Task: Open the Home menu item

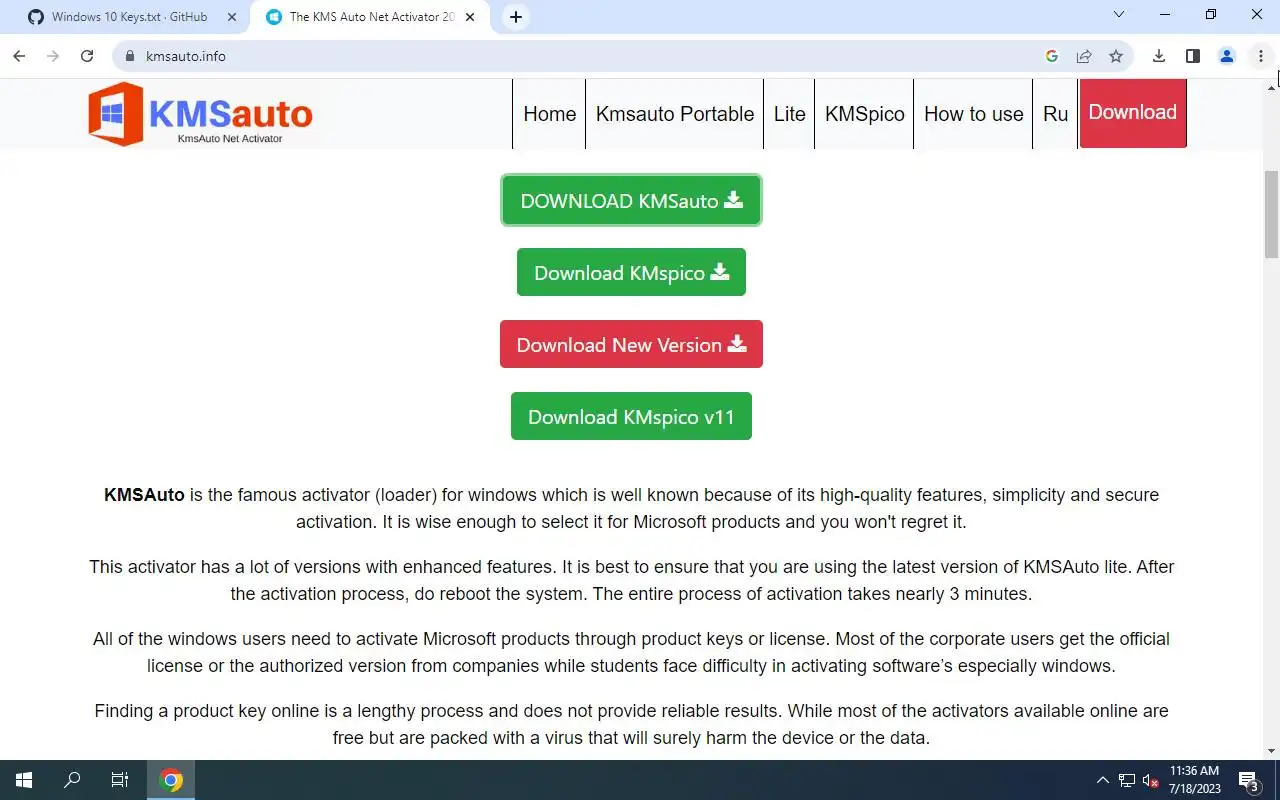Action: 550,114
